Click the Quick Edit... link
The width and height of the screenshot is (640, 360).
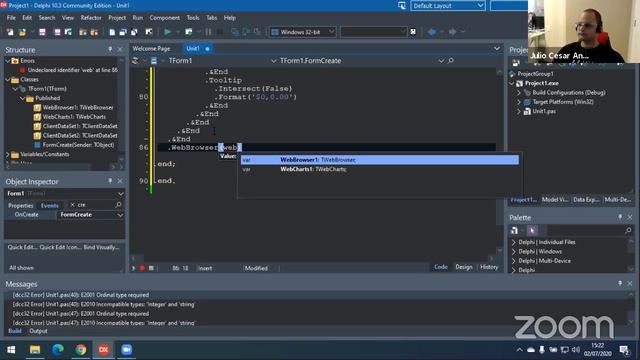22,247
